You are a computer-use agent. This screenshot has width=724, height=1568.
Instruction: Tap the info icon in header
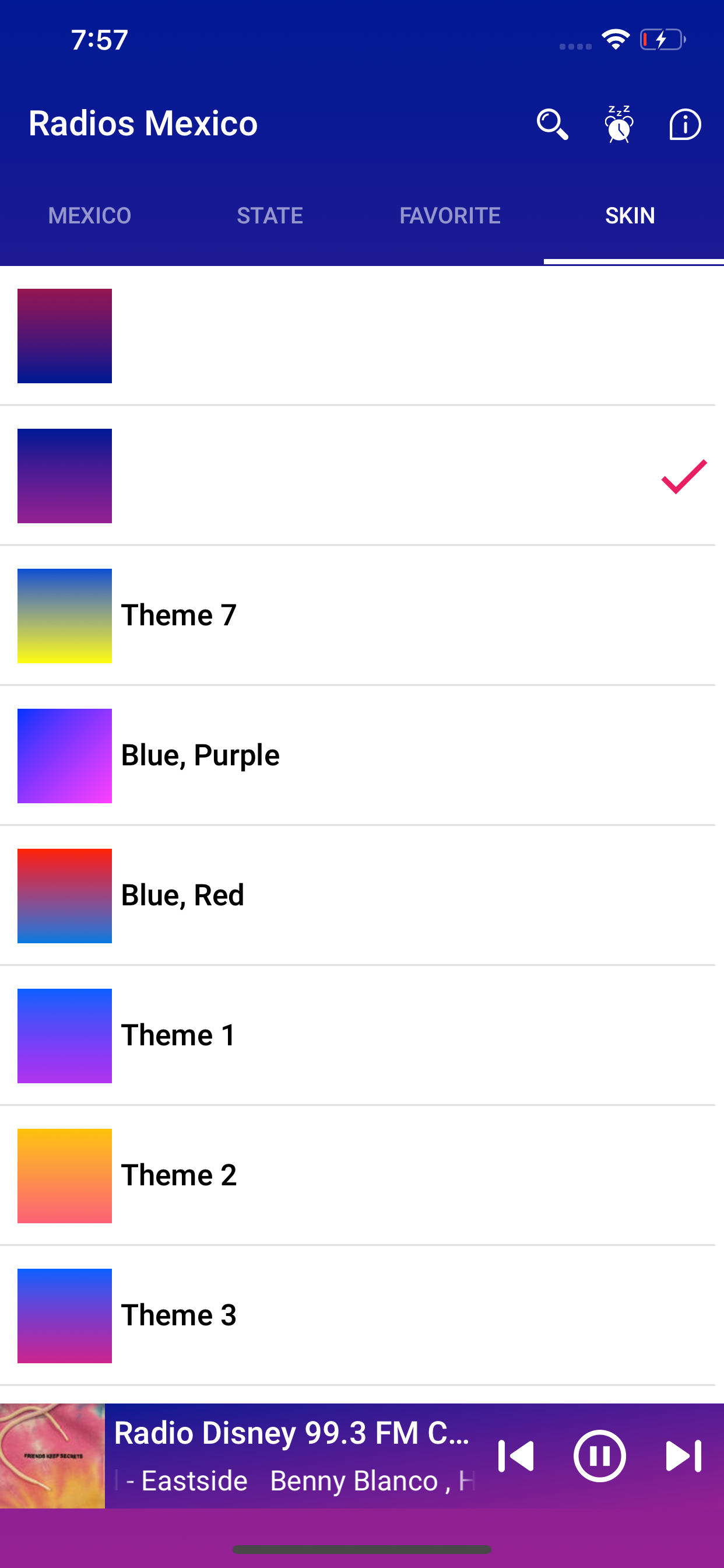[x=685, y=124]
